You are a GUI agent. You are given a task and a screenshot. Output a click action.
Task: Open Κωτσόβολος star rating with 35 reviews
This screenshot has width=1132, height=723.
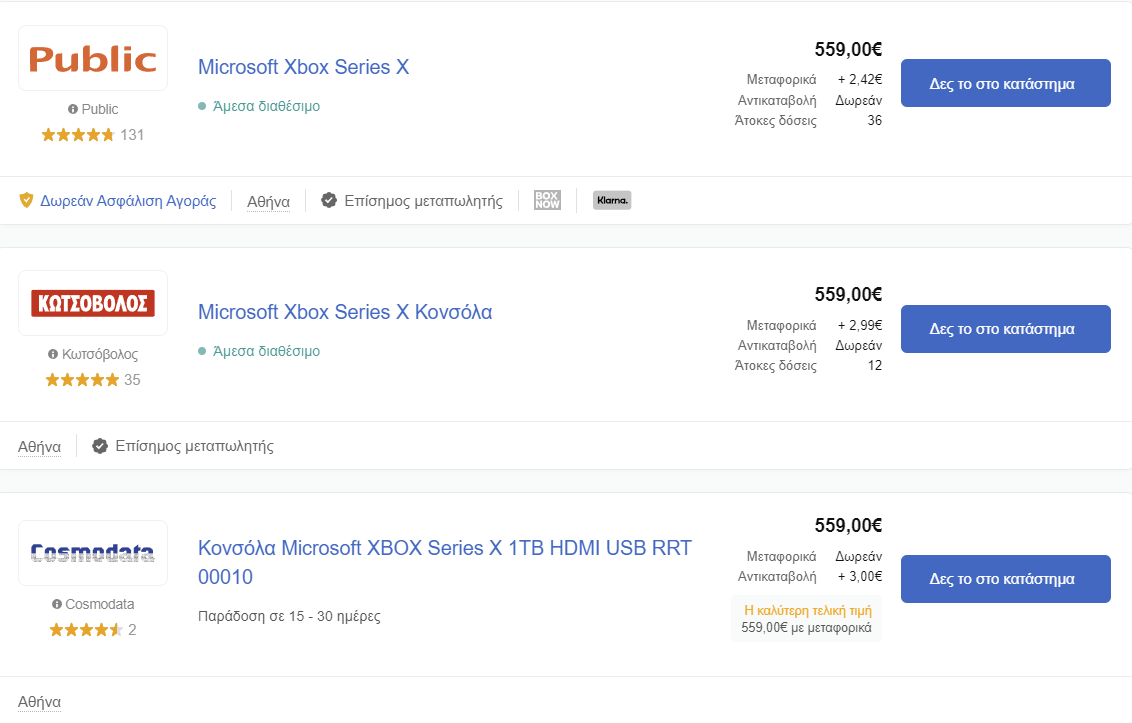[x=92, y=380]
